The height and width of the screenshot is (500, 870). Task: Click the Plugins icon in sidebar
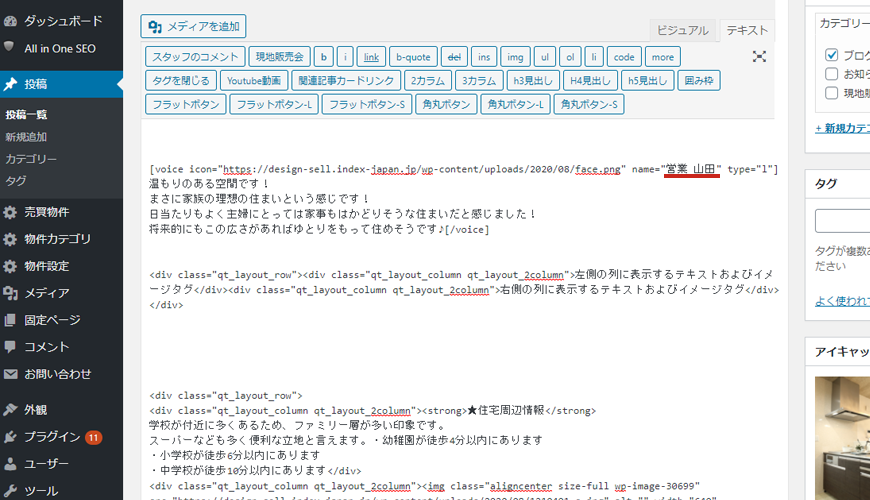[x=10, y=437]
